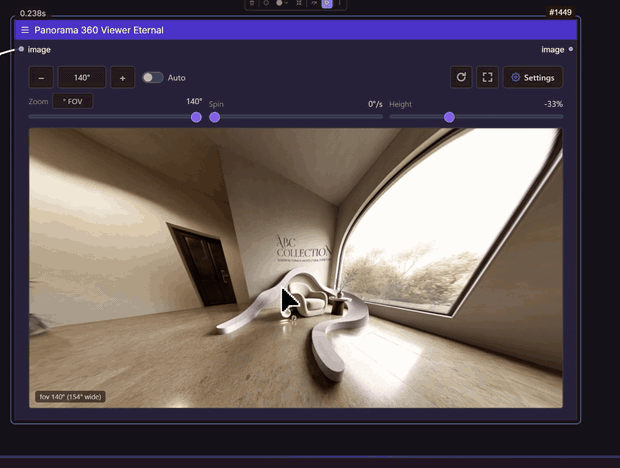The width and height of the screenshot is (620, 468).
Task: Click the panorama preview image
Action: 296,268
